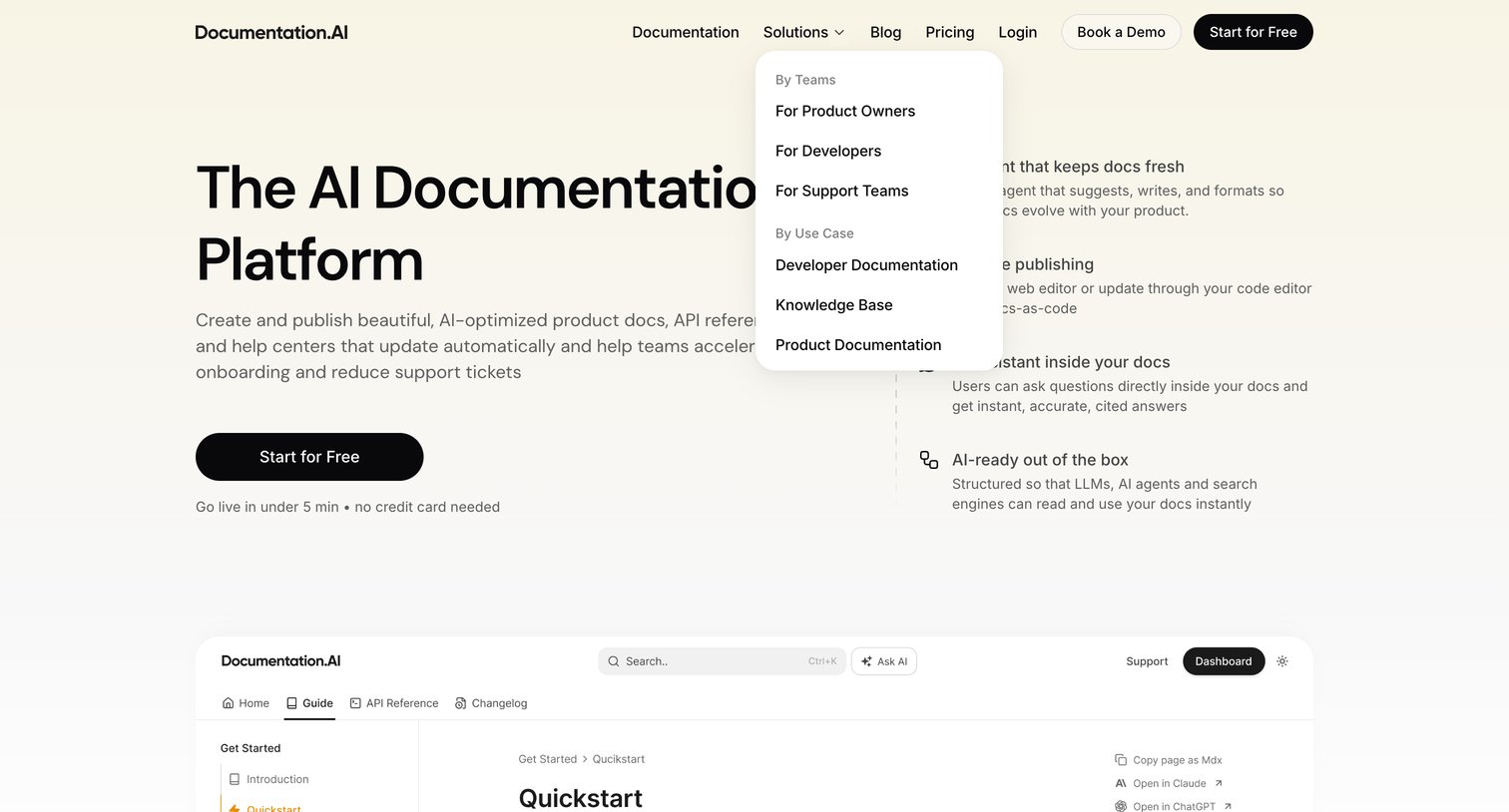Image resolution: width=1509 pixels, height=812 pixels.
Task: Click the Book a Demo button
Action: click(1121, 32)
